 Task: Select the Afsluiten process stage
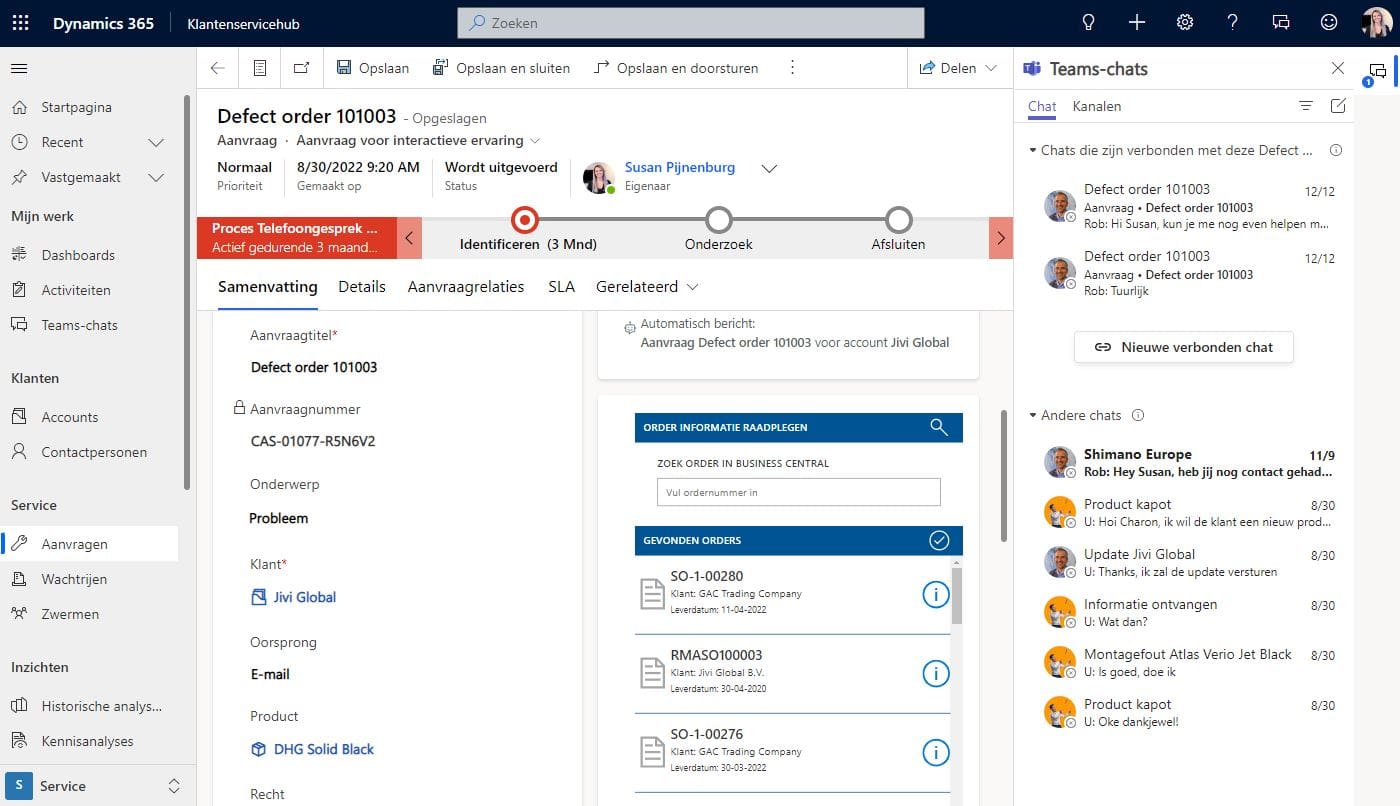point(899,220)
